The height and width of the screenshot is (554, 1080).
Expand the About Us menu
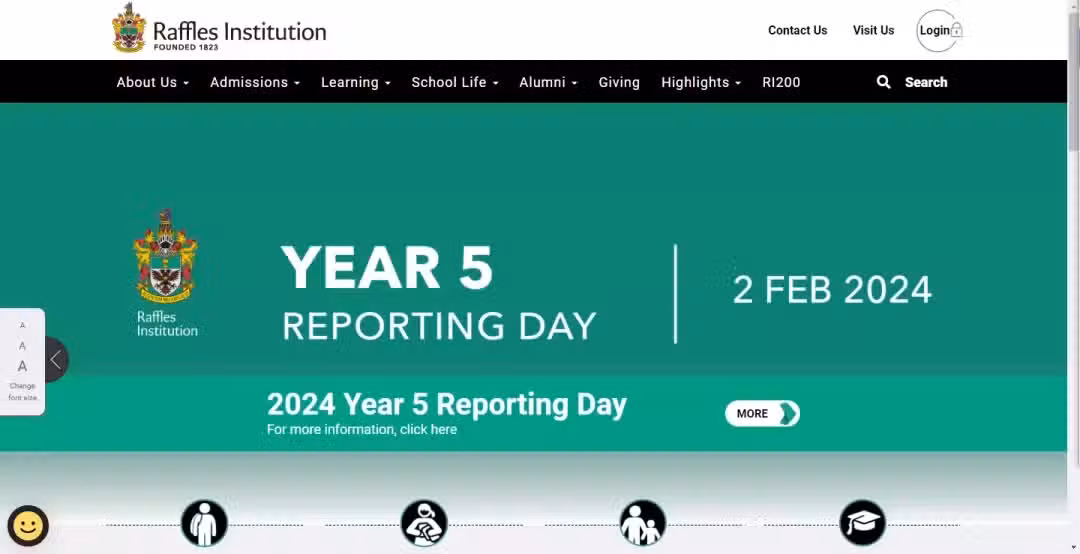pyautogui.click(x=152, y=82)
